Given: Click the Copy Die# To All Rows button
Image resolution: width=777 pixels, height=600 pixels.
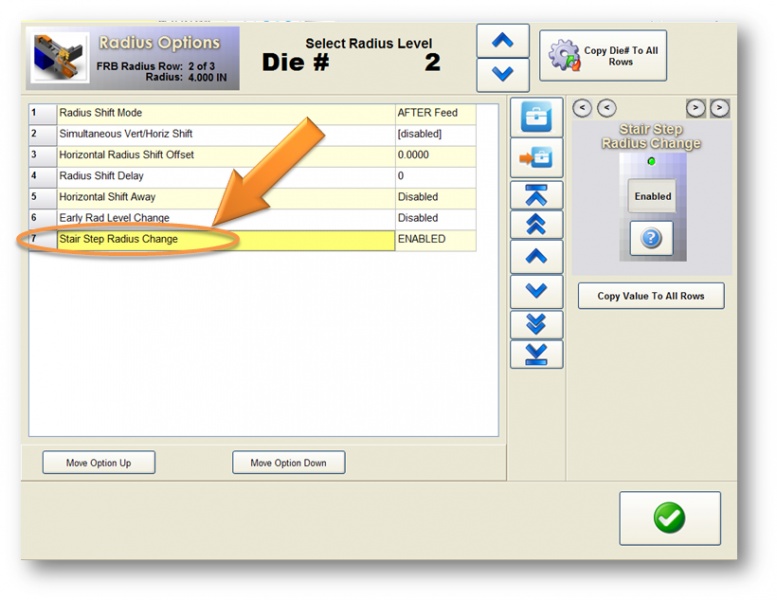Looking at the screenshot, I should [x=603, y=55].
